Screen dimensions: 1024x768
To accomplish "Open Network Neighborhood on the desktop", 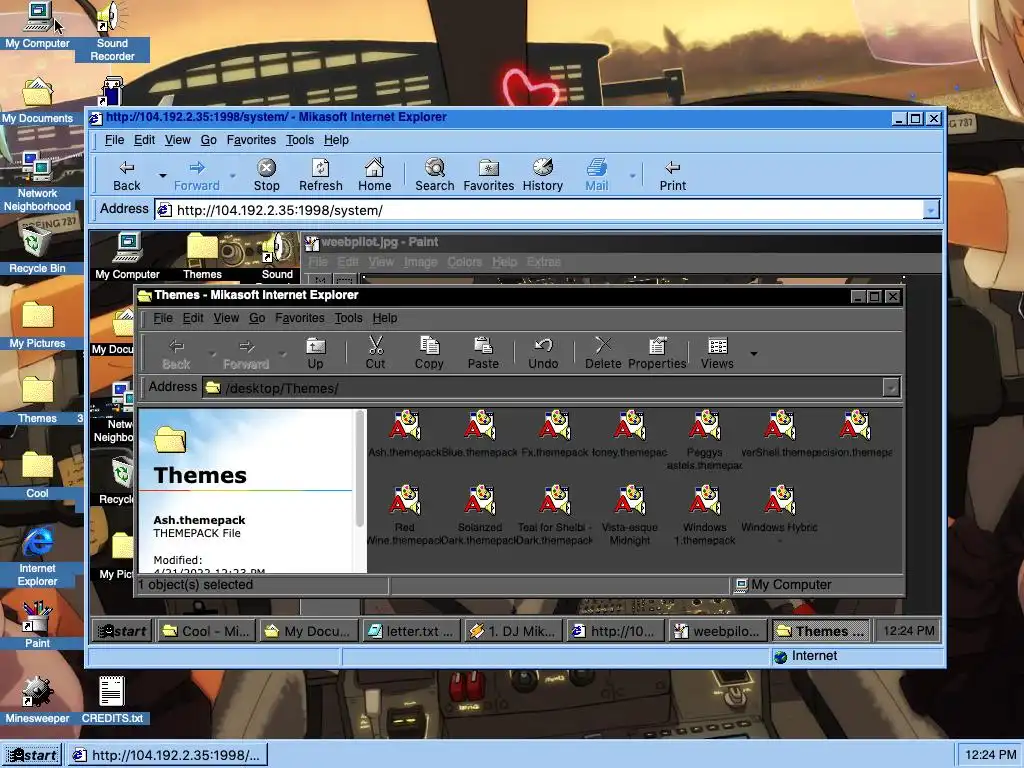I will coord(37,182).
